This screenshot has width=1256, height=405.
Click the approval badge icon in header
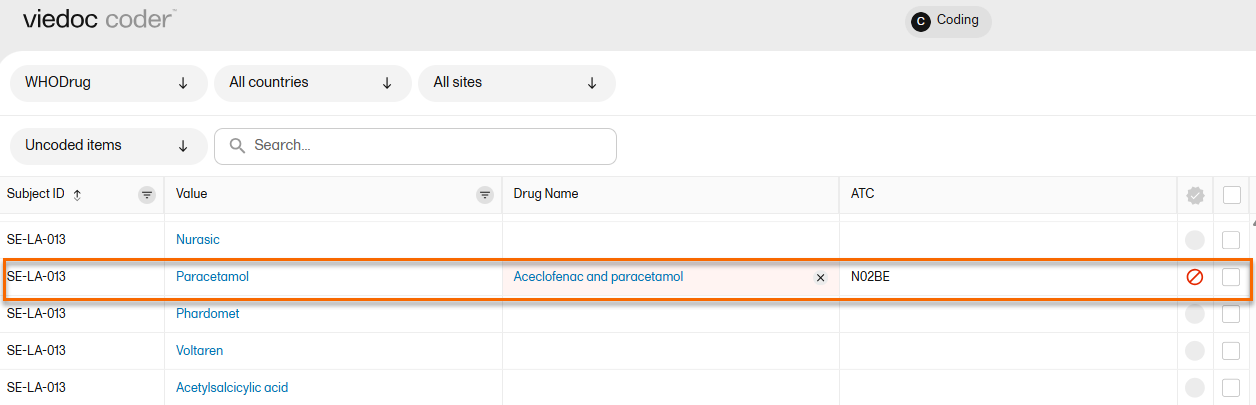(1194, 195)
